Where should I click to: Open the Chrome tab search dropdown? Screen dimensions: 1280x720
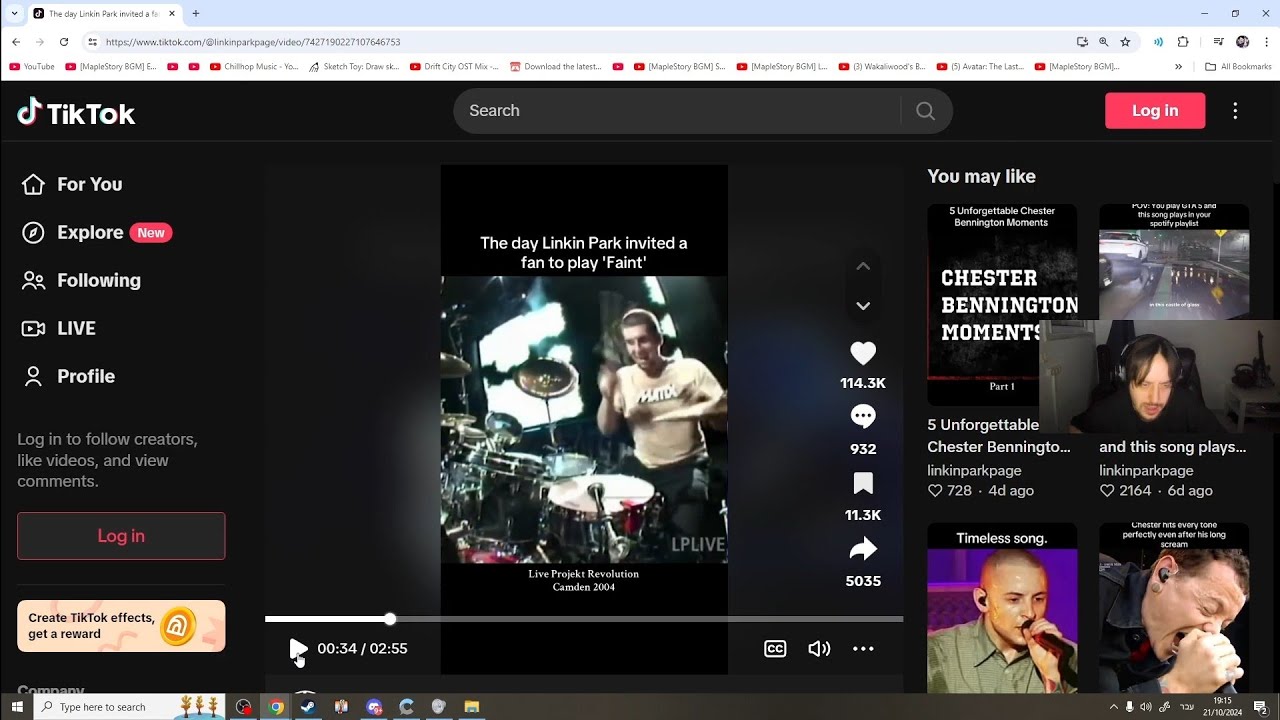click(14, 14)
